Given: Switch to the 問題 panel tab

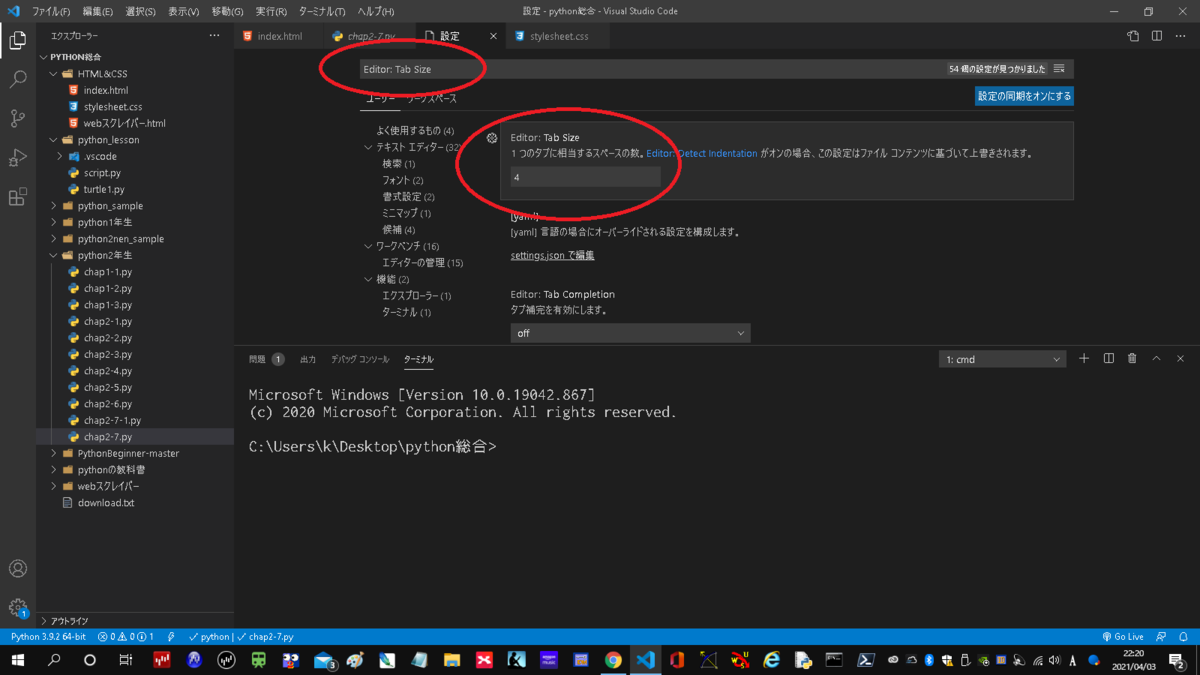Looking at the screenshot, I should tap(257, 359).
